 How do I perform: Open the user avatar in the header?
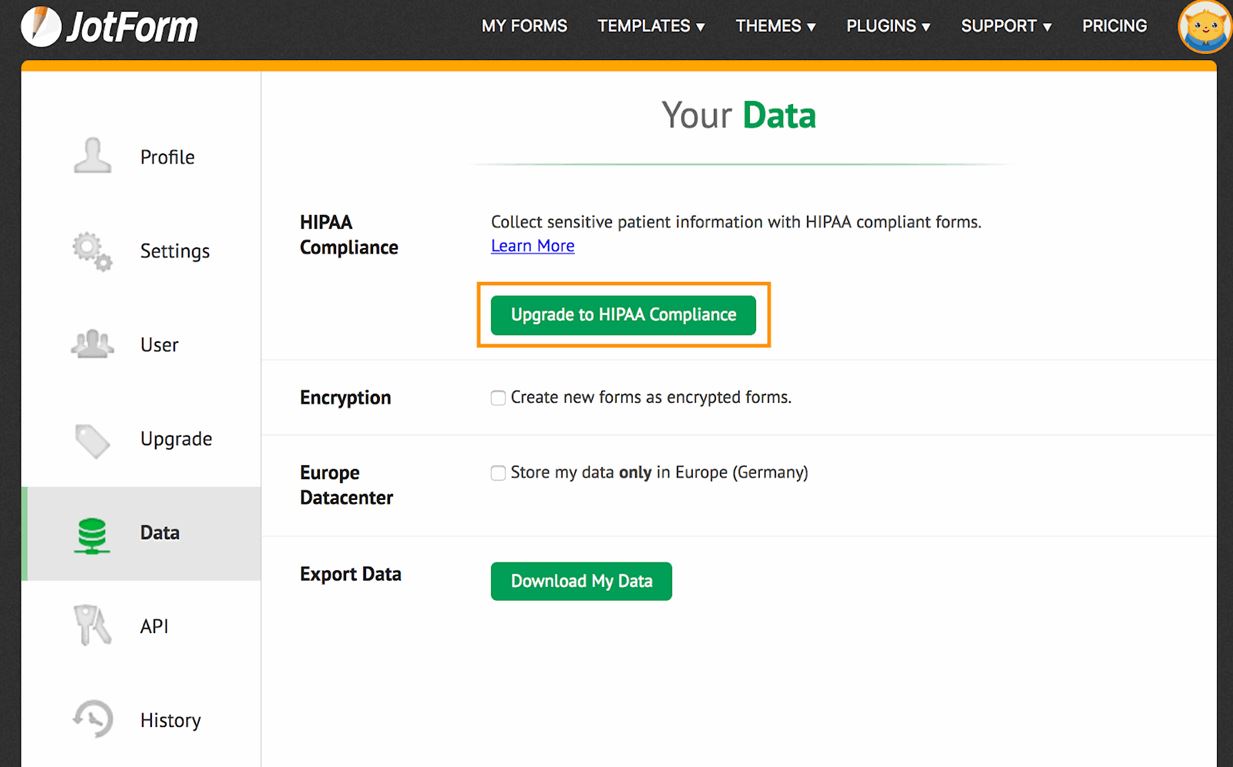coord(1204,27)
